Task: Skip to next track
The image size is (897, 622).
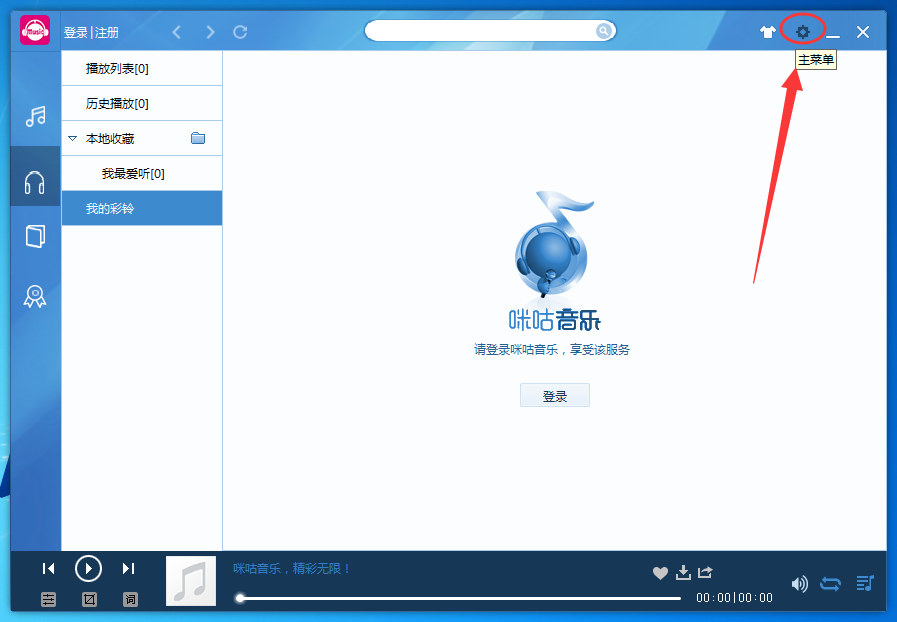Action: point(129,568)
